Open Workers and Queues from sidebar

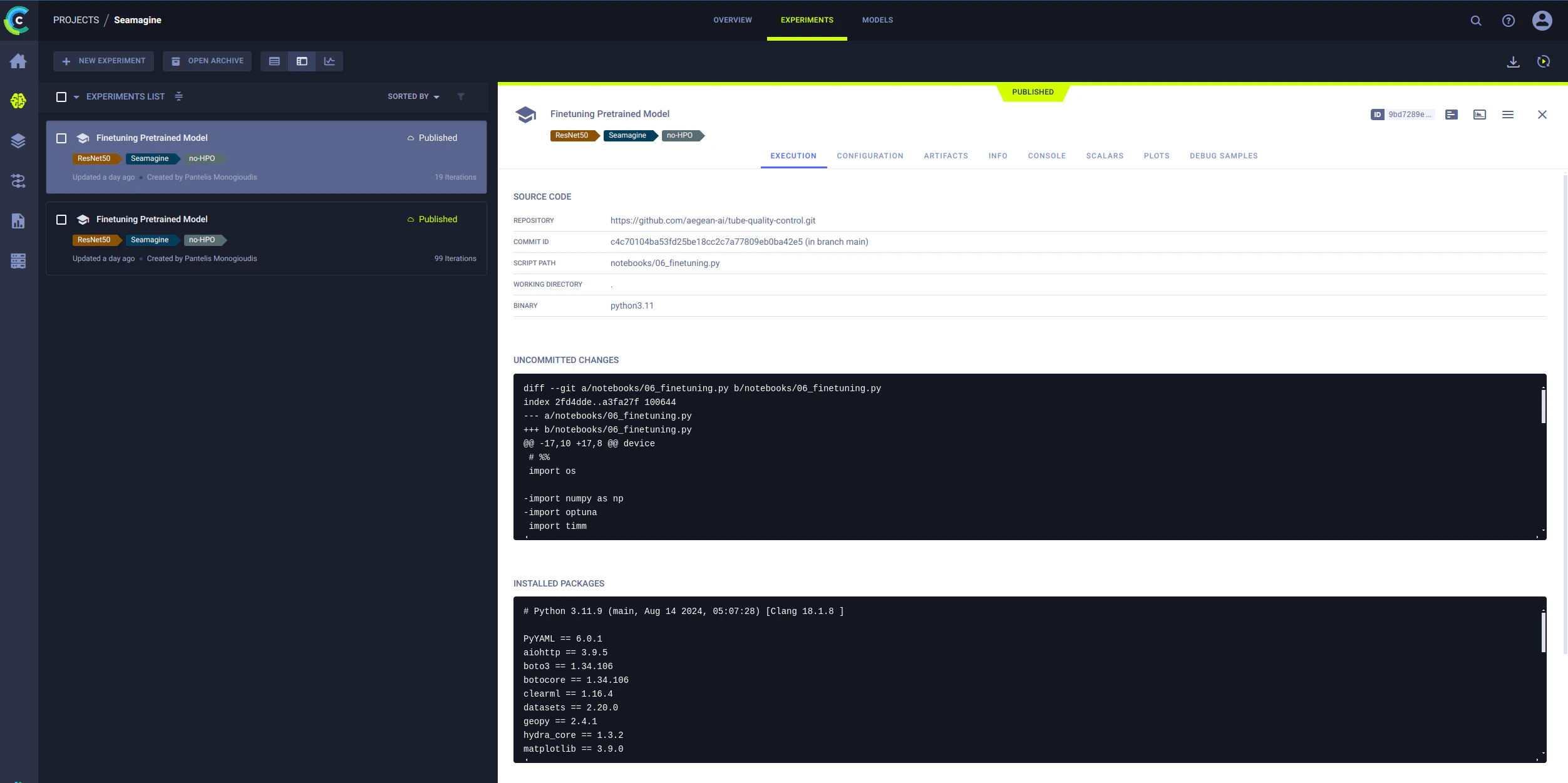pyautogui.click(x=18, y=261)
